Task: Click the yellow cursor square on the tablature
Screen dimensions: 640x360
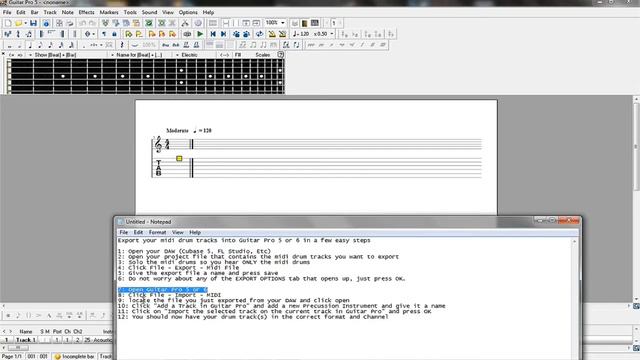Action: coord(179,158)
